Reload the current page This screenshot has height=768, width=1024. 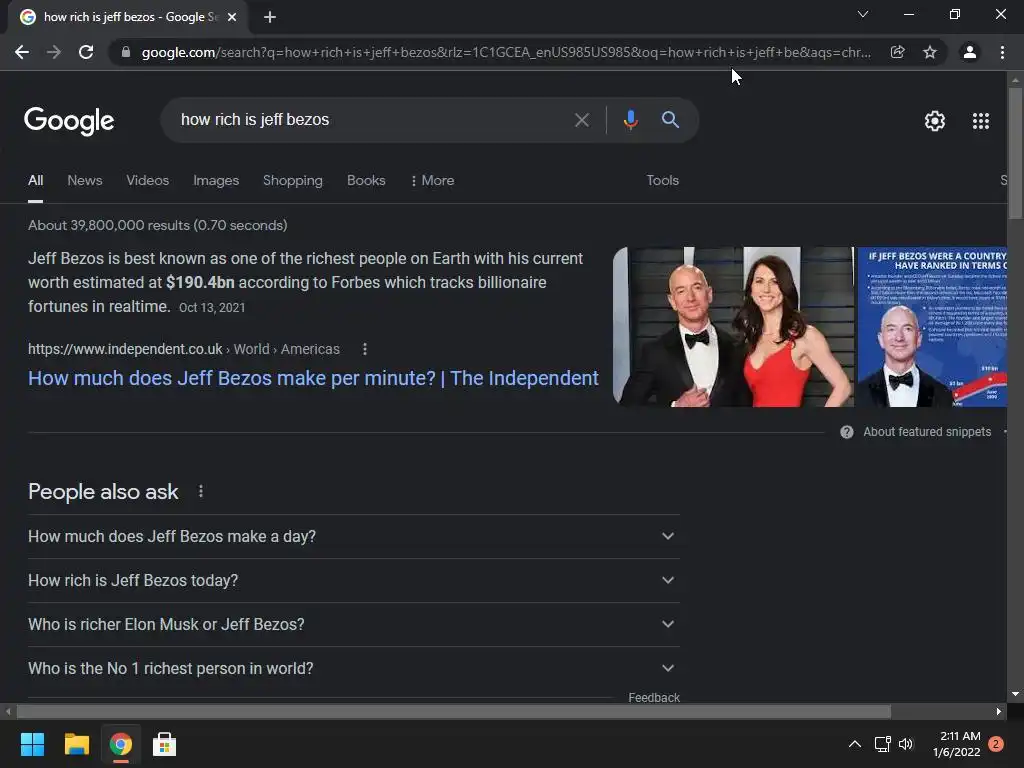[x=86, y=52]
